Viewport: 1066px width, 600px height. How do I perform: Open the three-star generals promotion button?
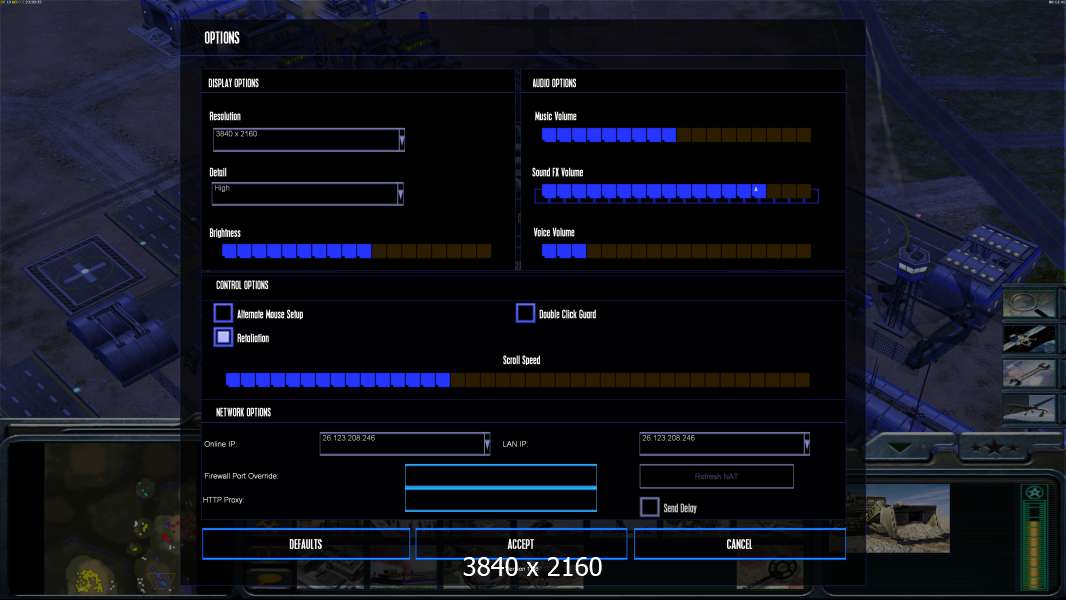(x=994, y=448)
